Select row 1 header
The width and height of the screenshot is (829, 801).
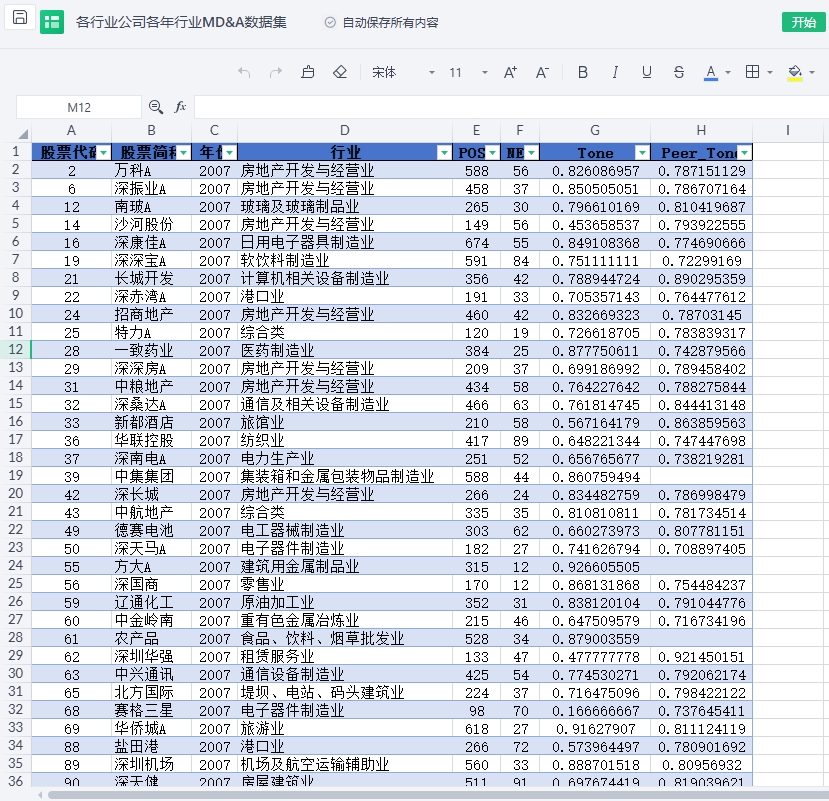pyautogui.click(x=15, y=152)
